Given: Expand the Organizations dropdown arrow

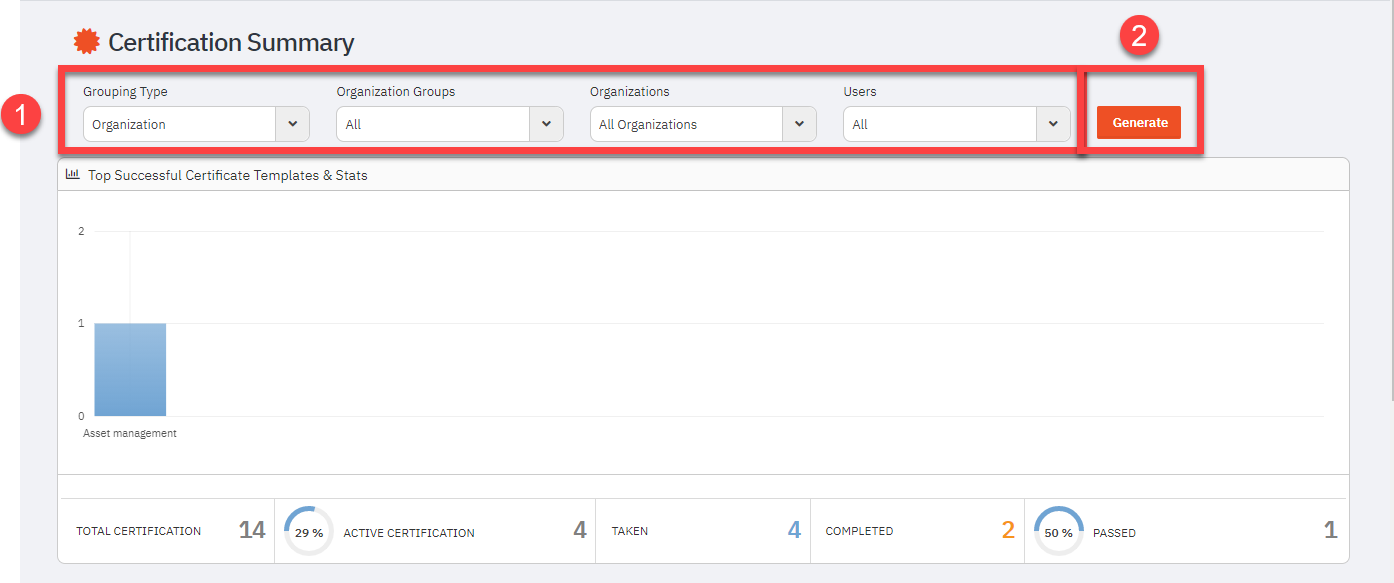Looking at the screenshot, I should coord(799,124).
